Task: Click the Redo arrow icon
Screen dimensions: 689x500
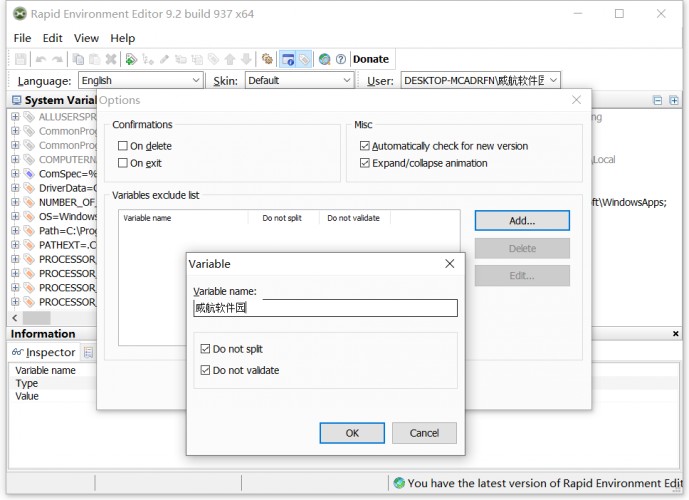Action: (x=57, y=59)
